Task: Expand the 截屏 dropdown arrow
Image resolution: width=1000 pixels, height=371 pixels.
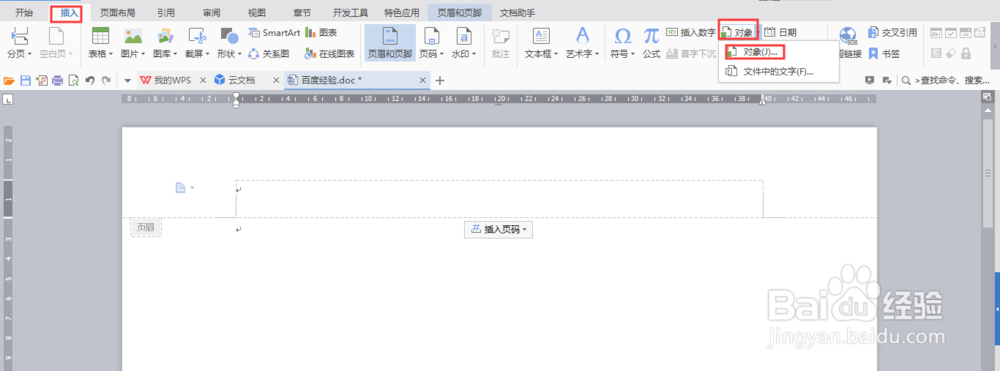Action: [207, 54]
